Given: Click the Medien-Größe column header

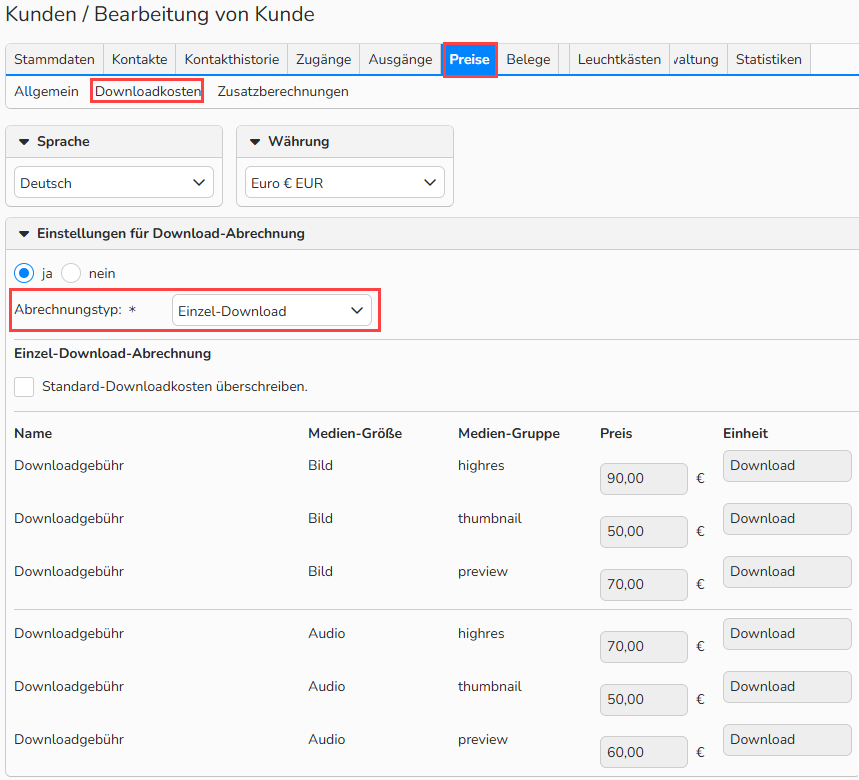Looking at the screenshot, I should [x=355, y=433].
